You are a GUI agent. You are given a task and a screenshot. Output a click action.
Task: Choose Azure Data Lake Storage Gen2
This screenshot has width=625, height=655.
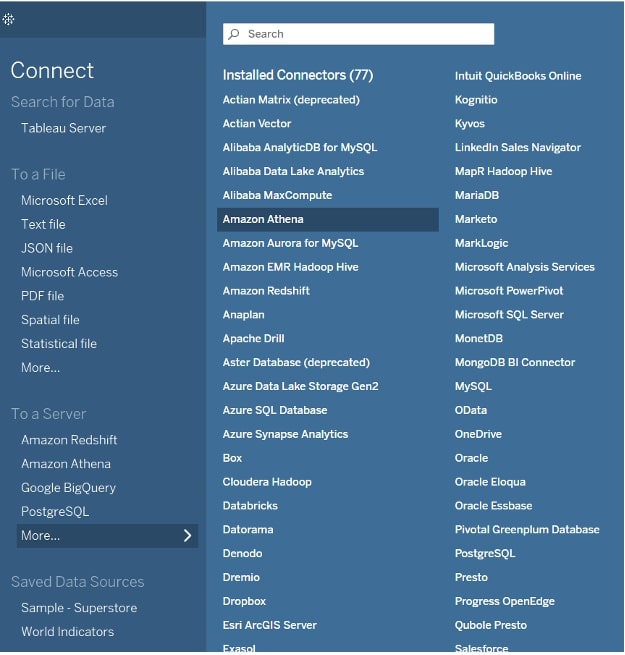[300, 386]
